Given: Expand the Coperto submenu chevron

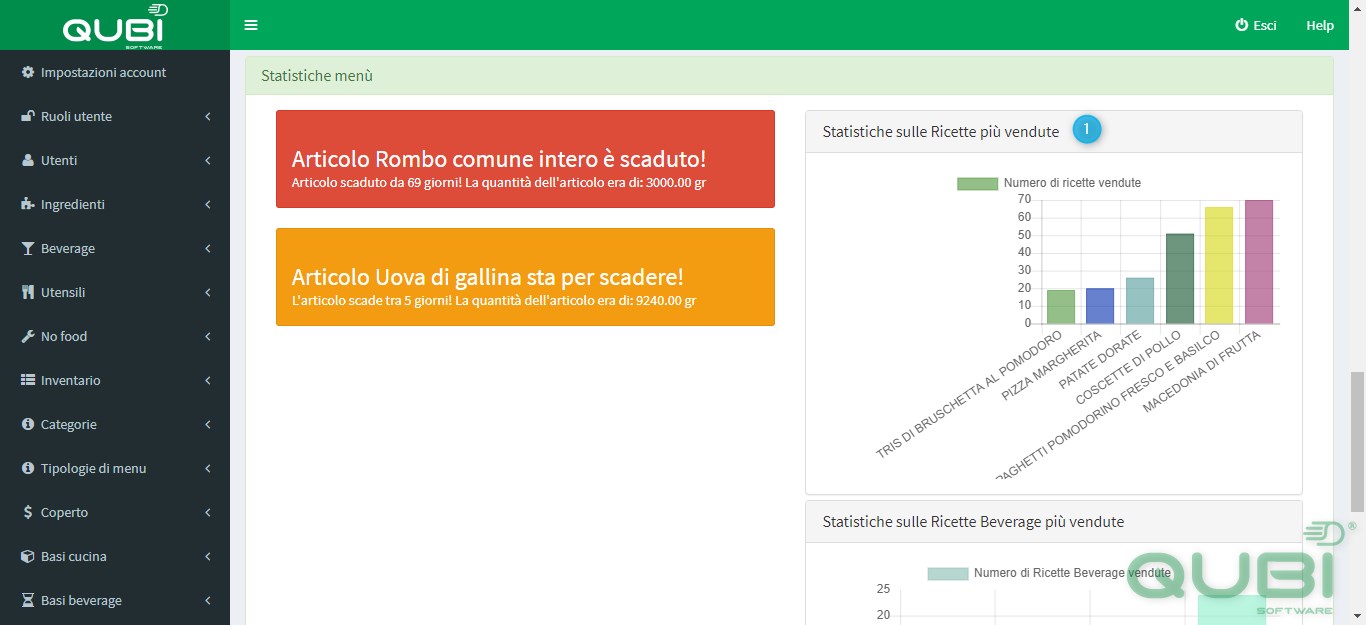Looking at the screenshot, I should tap(208, 513).
